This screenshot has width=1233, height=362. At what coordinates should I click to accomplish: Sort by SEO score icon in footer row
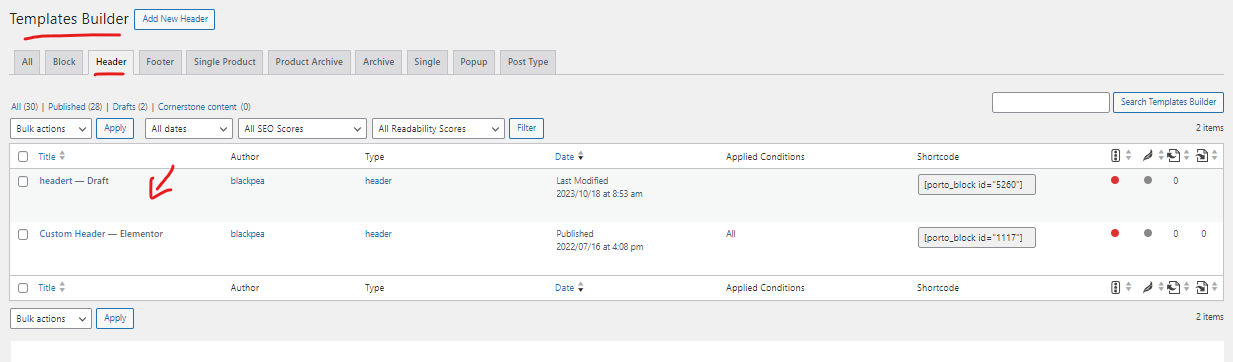click(1115, 287)
